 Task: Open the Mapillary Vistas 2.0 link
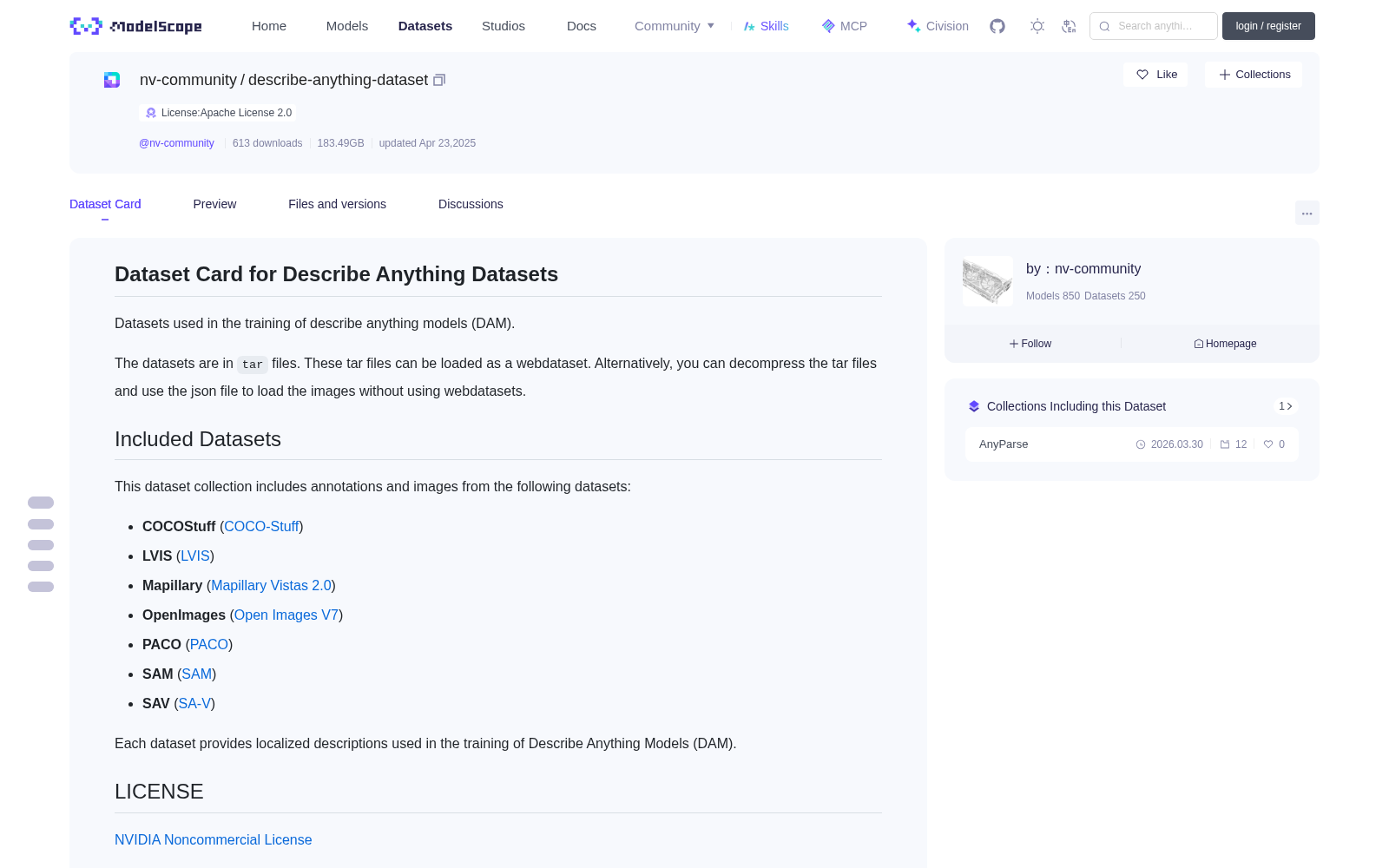tap(271, 585)
